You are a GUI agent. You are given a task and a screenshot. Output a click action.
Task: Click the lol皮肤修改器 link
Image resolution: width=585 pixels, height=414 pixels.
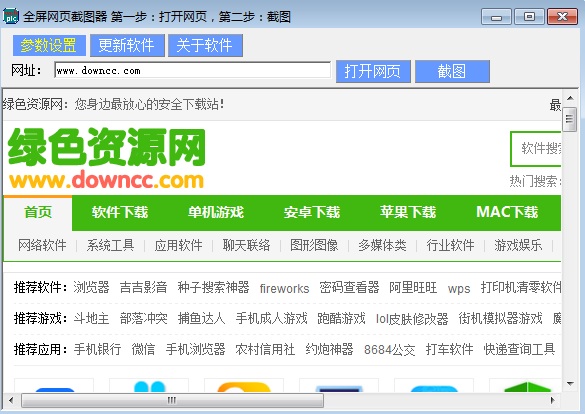[412, 319]
